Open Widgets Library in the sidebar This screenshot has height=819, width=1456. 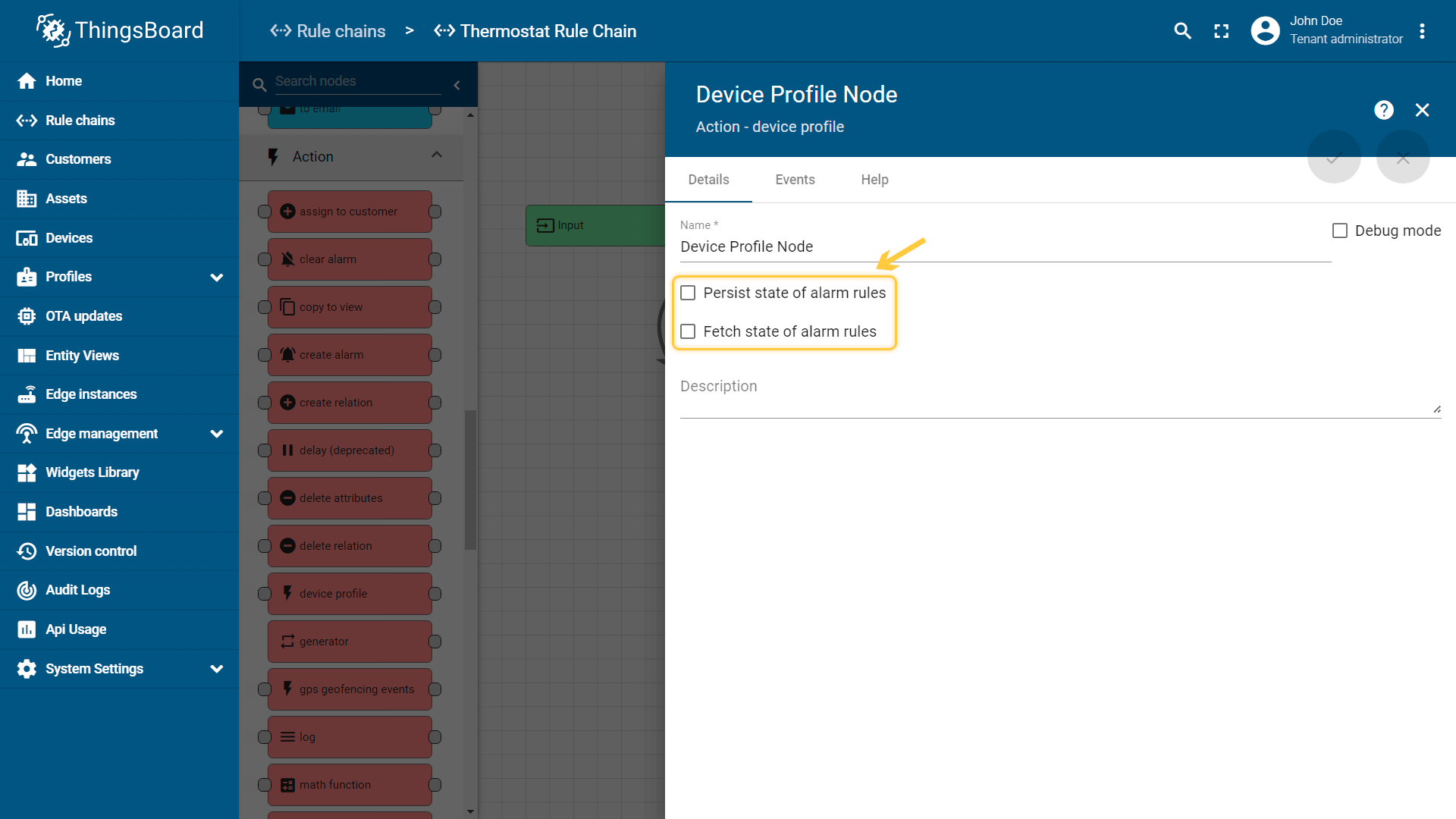point(119,472)
